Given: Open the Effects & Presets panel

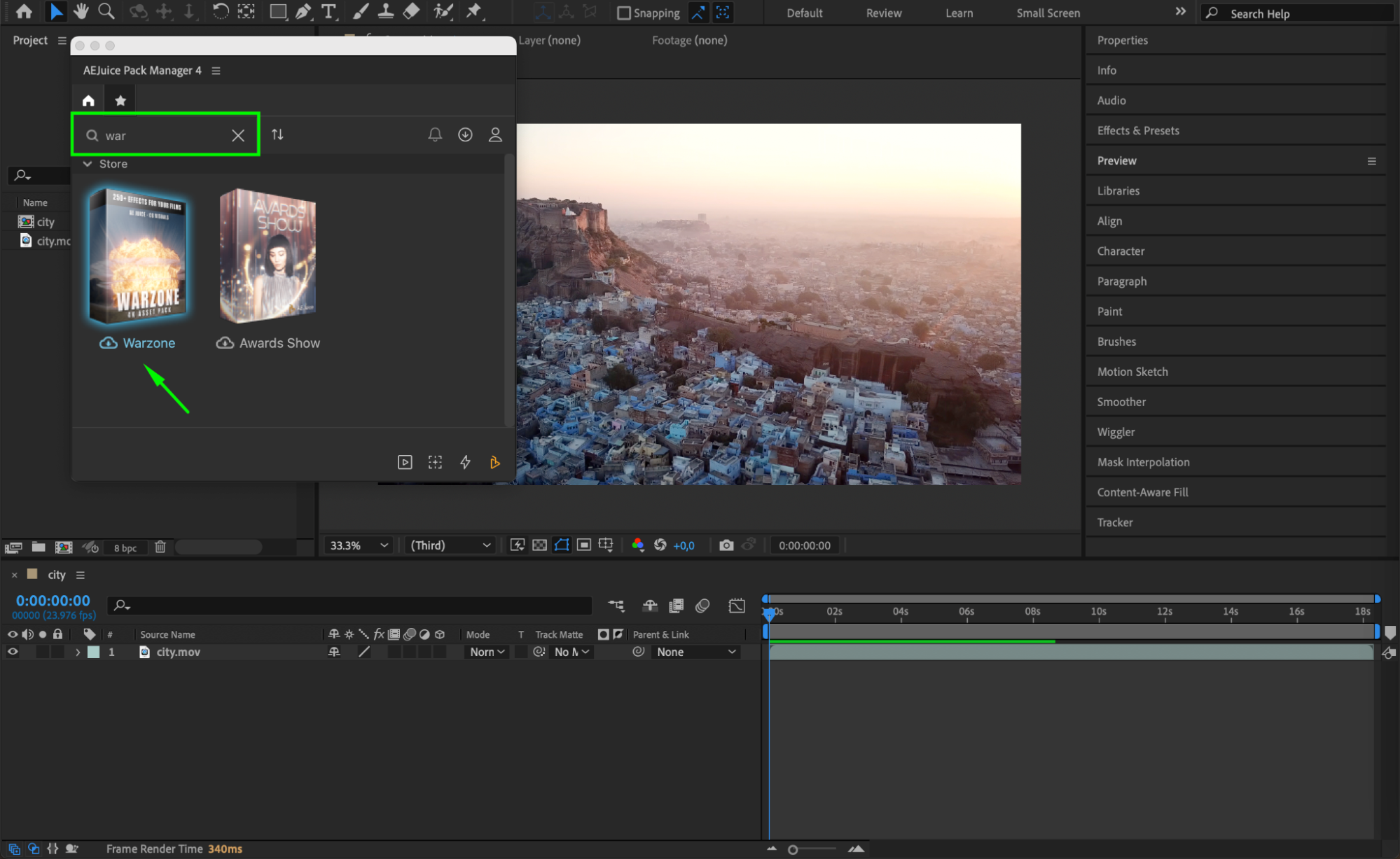Looking at the screenshot, I should (x=1138, y=130).
